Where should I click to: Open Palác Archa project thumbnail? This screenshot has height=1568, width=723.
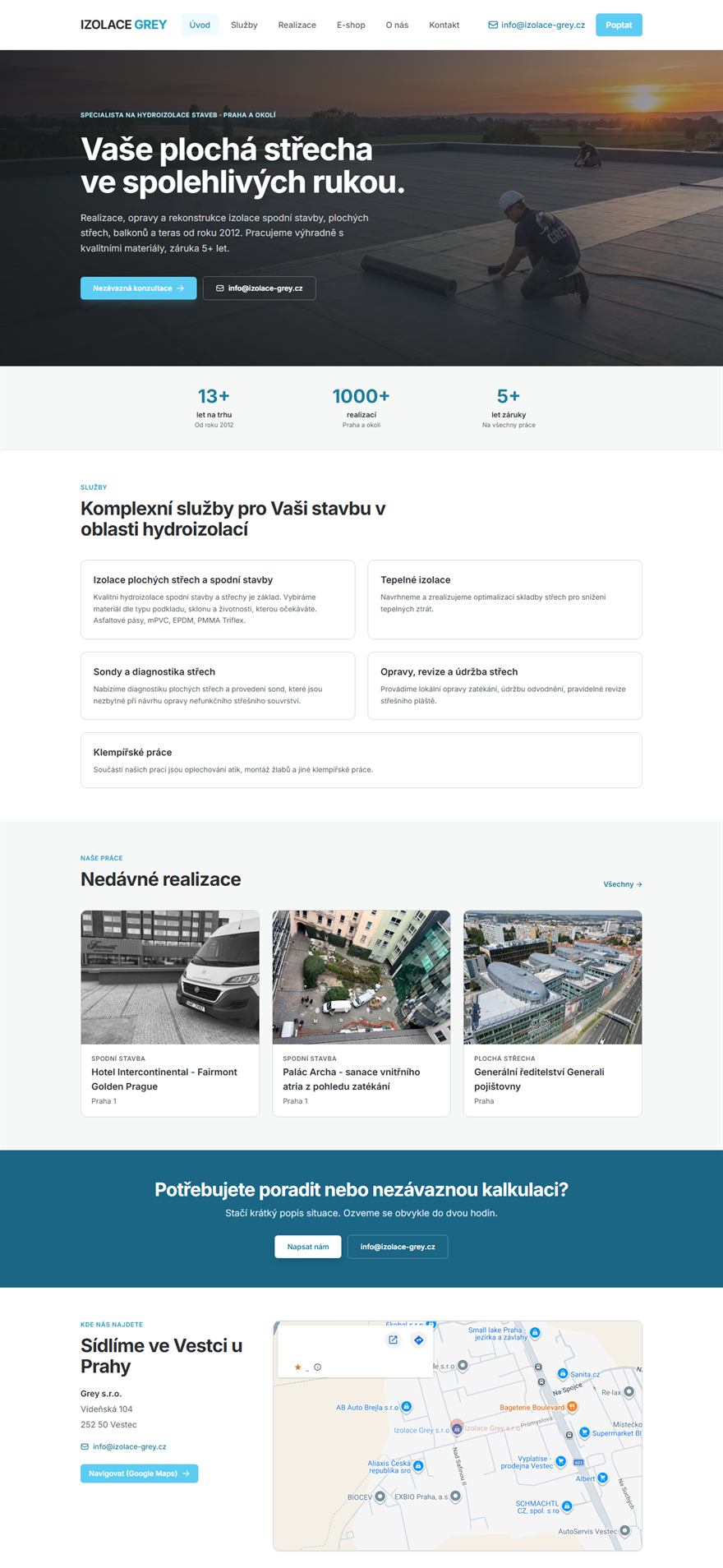(x=361, y=977)
